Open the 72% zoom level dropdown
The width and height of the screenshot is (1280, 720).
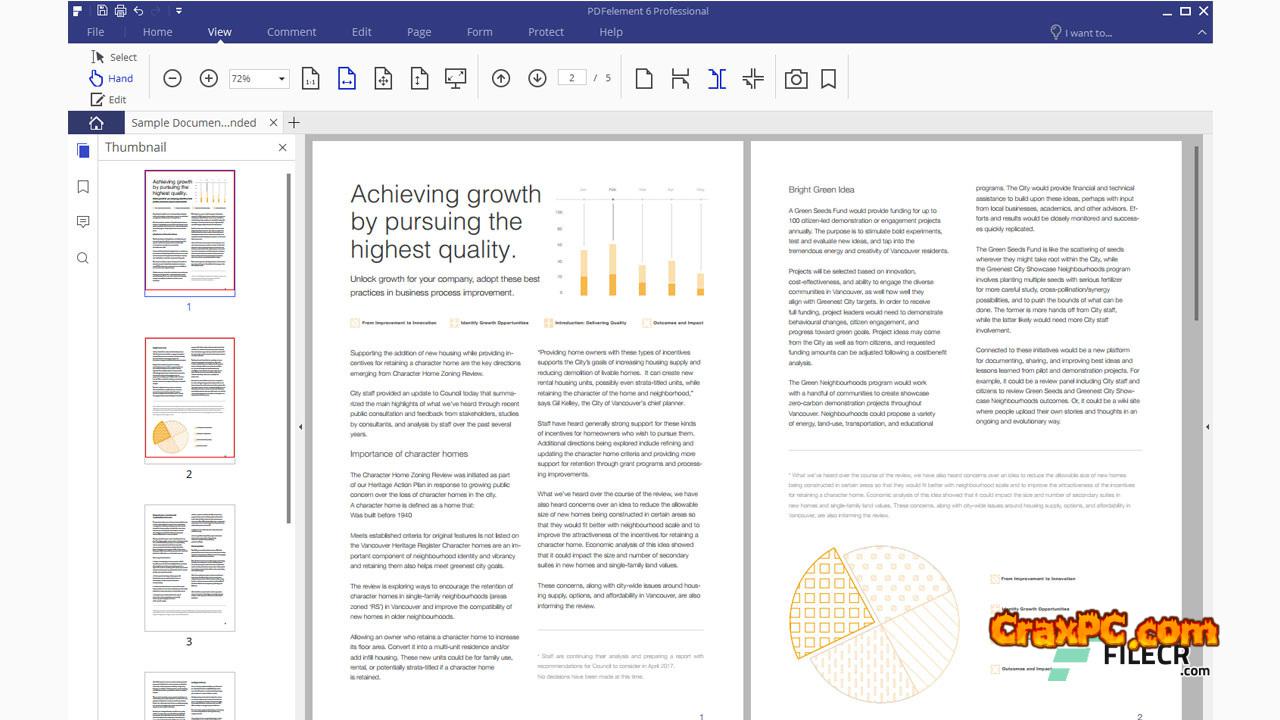coord(281,79)
